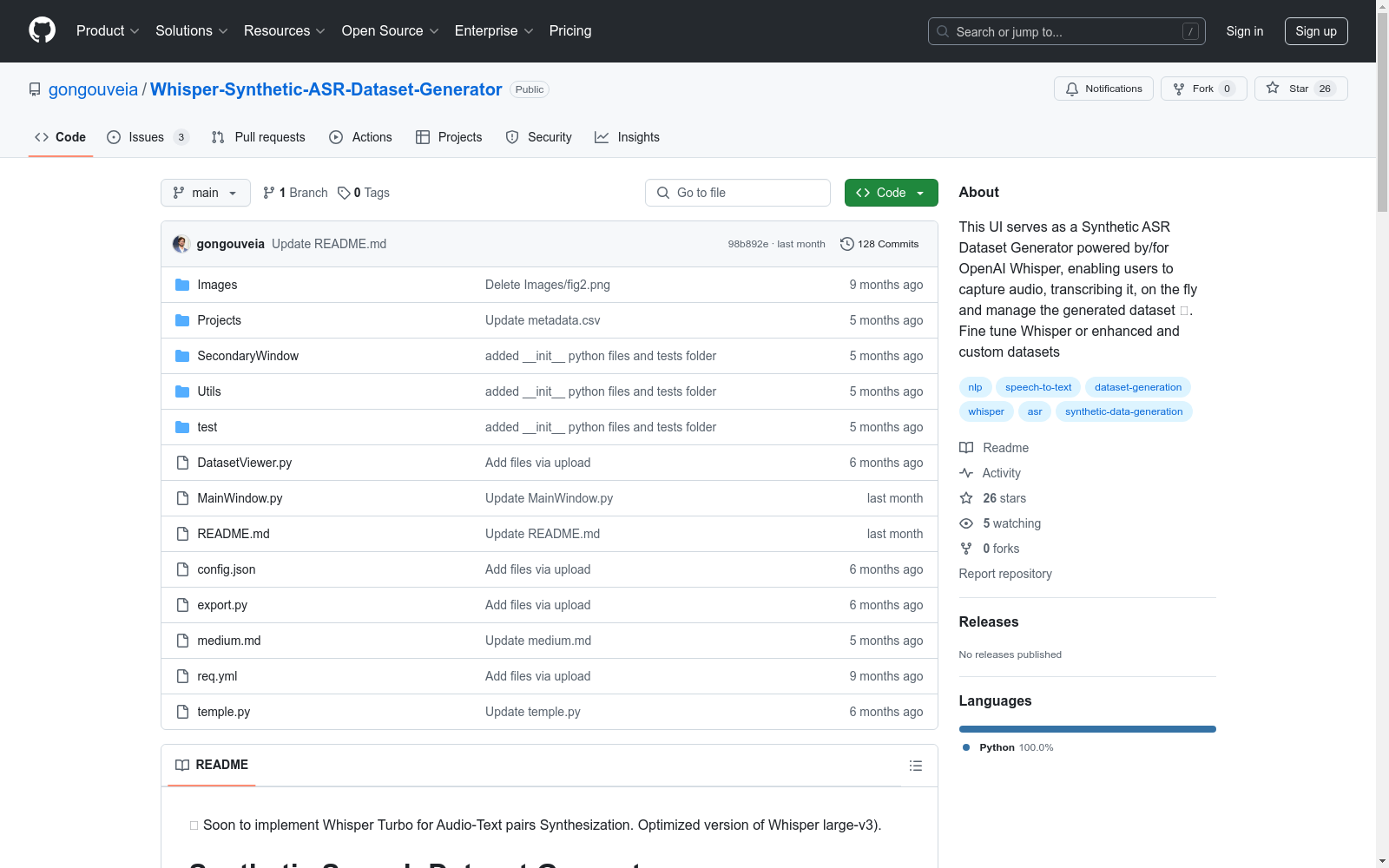Click the tag icon next to 0 Tags

344,193
